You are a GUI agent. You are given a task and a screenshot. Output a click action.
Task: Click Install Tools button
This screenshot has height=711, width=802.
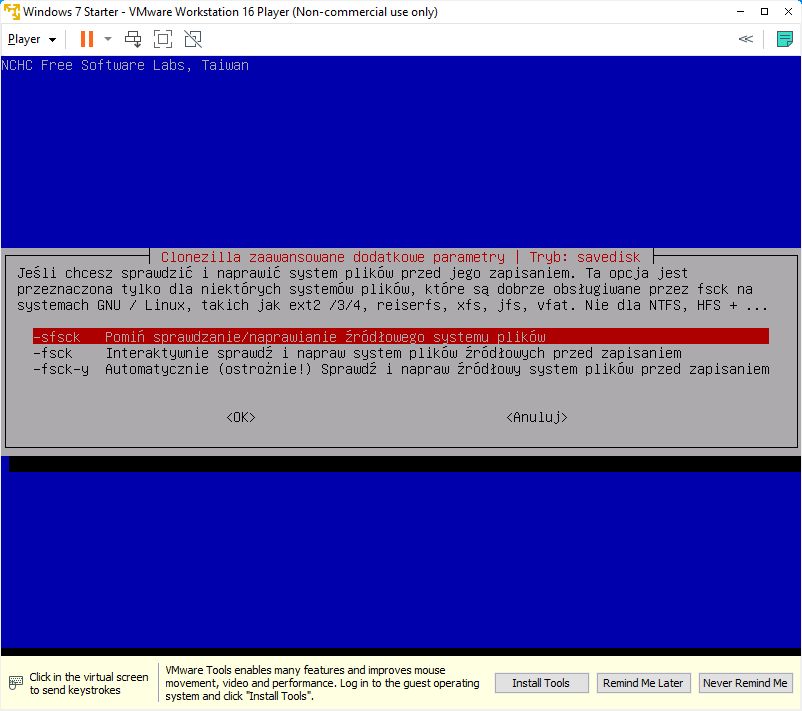pos(540,683)
